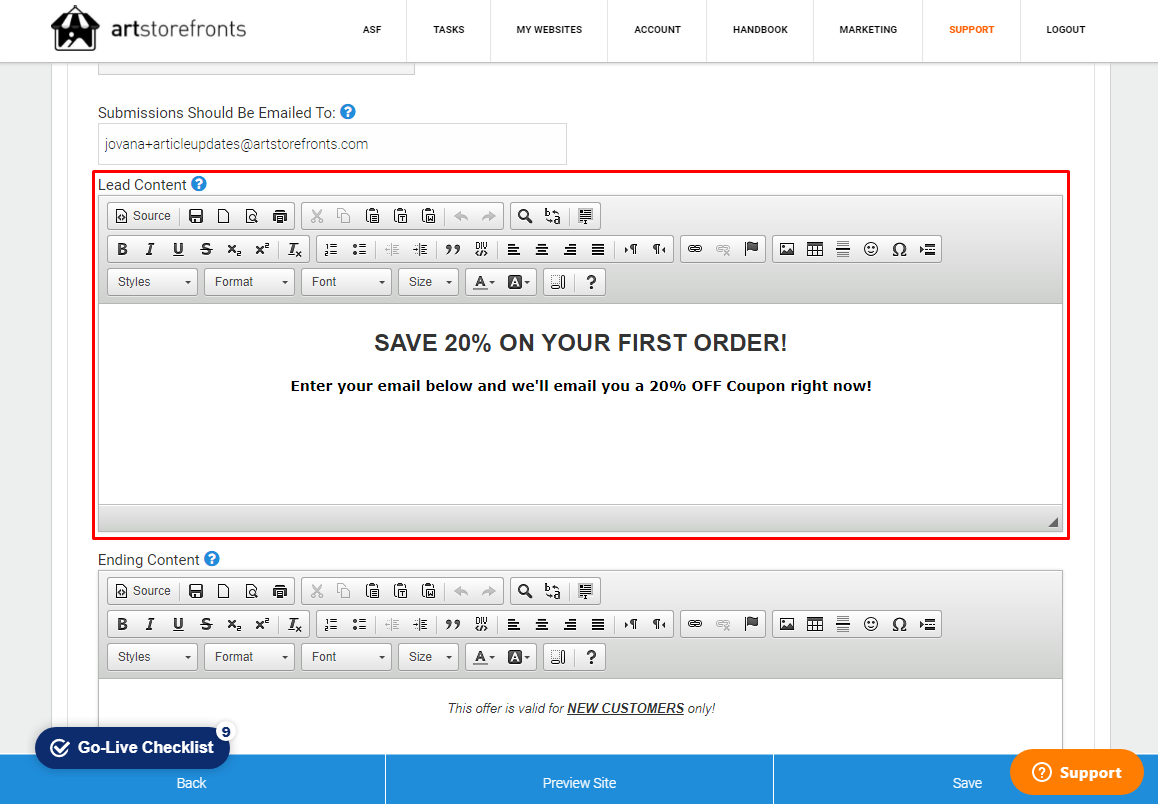Open Font dropdown in Ending Content editor
This screenshot has width=1158, height=804.
click(346, 657)
